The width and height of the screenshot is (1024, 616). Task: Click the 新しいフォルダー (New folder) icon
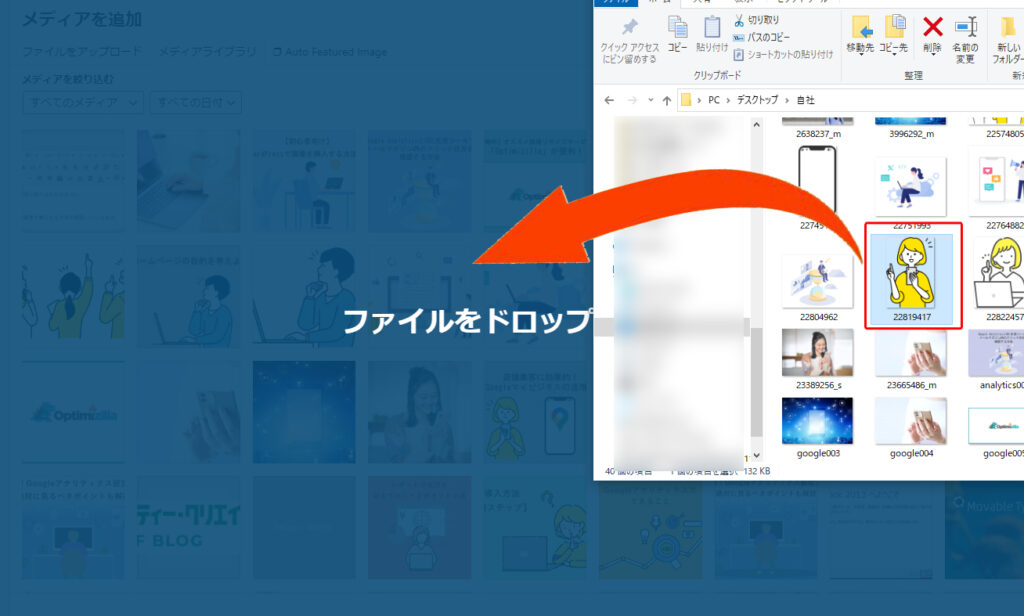pyautogui.click(x=1008, y=40)
